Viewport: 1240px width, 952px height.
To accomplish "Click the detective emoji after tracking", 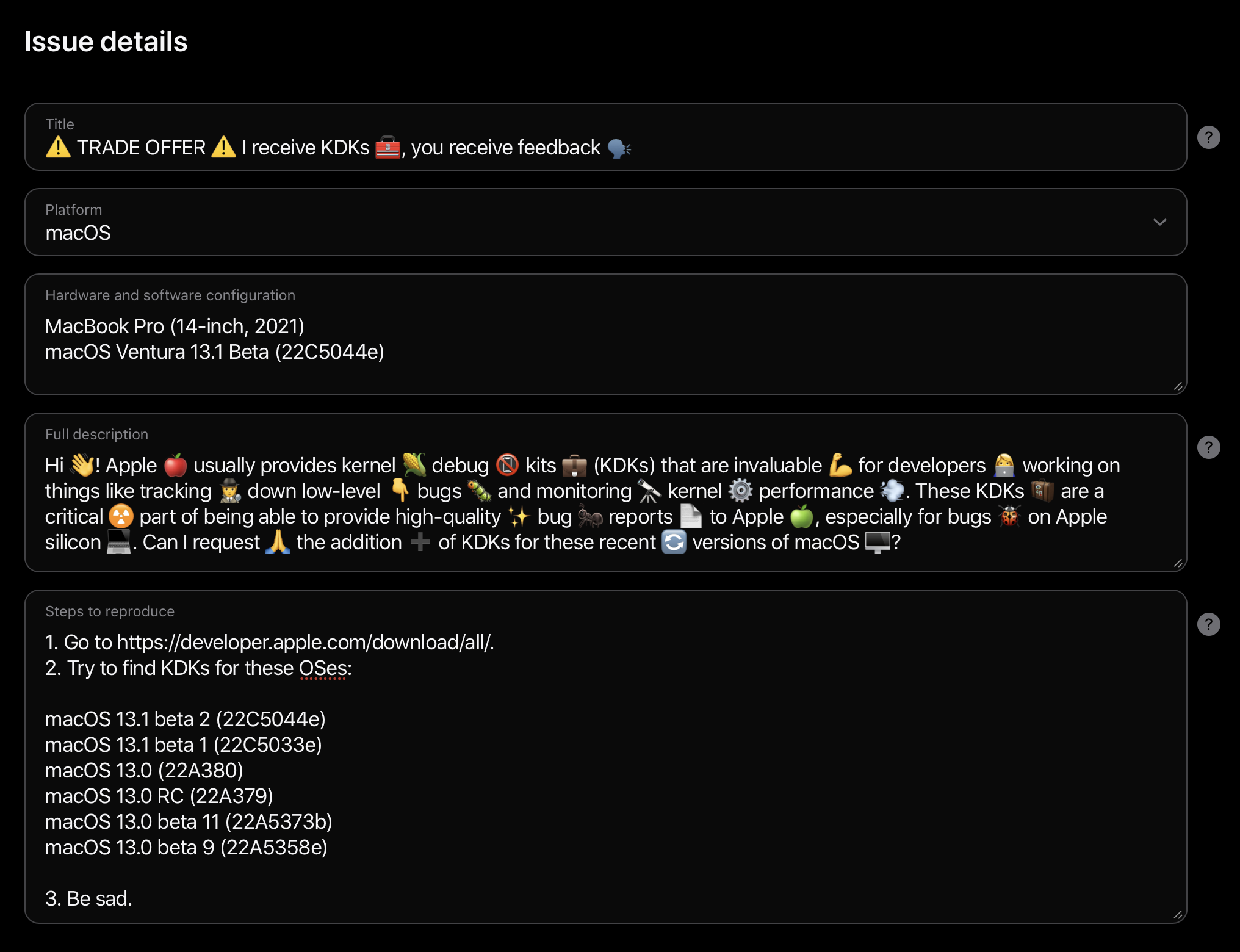I will point(229,491).
